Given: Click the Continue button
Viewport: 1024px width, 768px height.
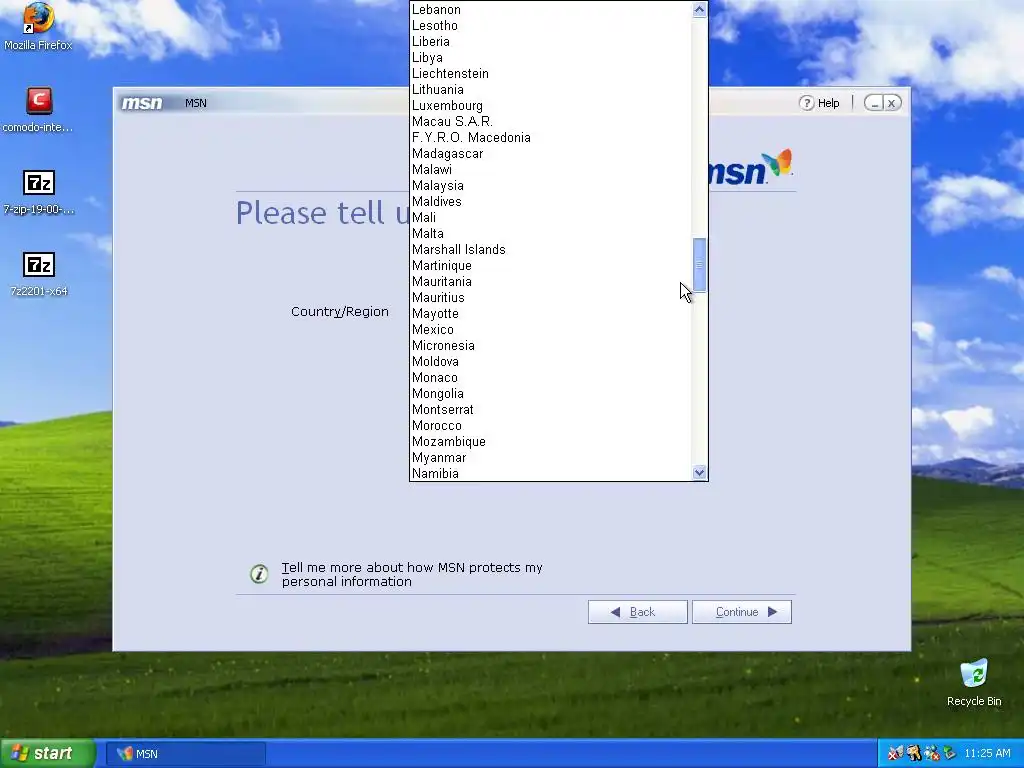Looking at the screenshot, I should [x=742, y=612].
